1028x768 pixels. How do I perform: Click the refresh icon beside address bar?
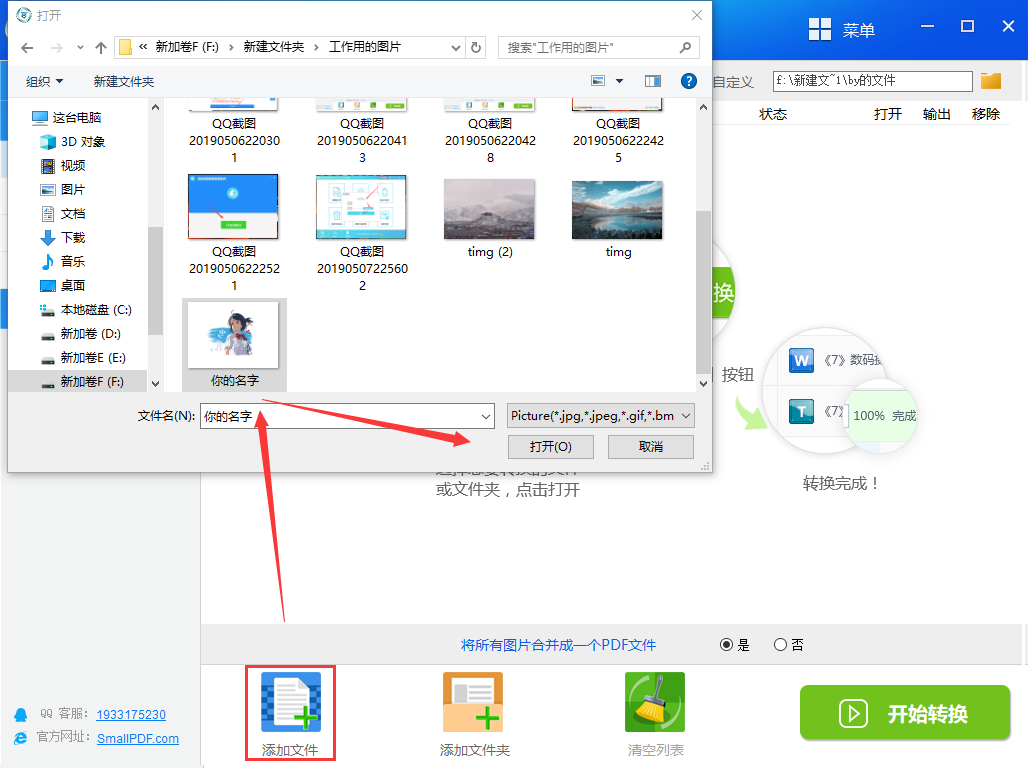click(x=476, y=47)
